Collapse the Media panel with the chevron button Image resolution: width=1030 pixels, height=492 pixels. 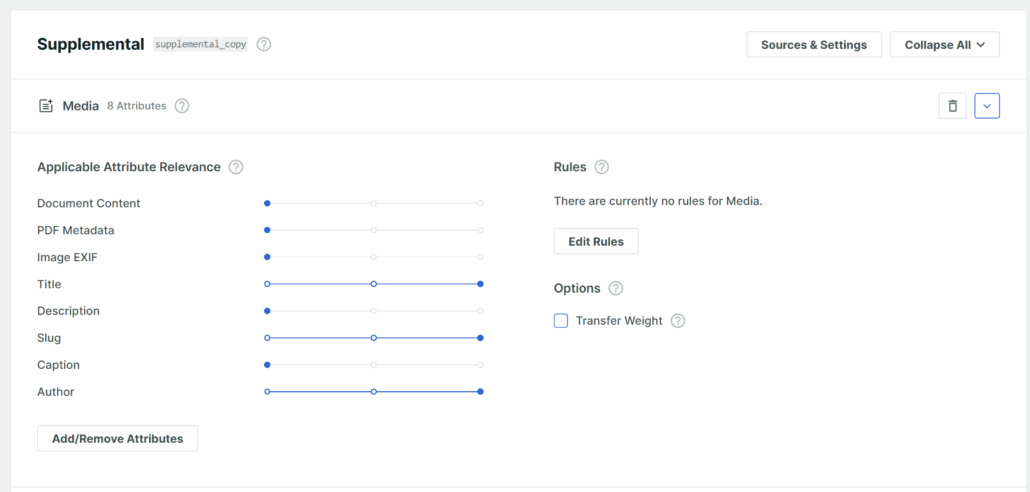coord(987,106)
